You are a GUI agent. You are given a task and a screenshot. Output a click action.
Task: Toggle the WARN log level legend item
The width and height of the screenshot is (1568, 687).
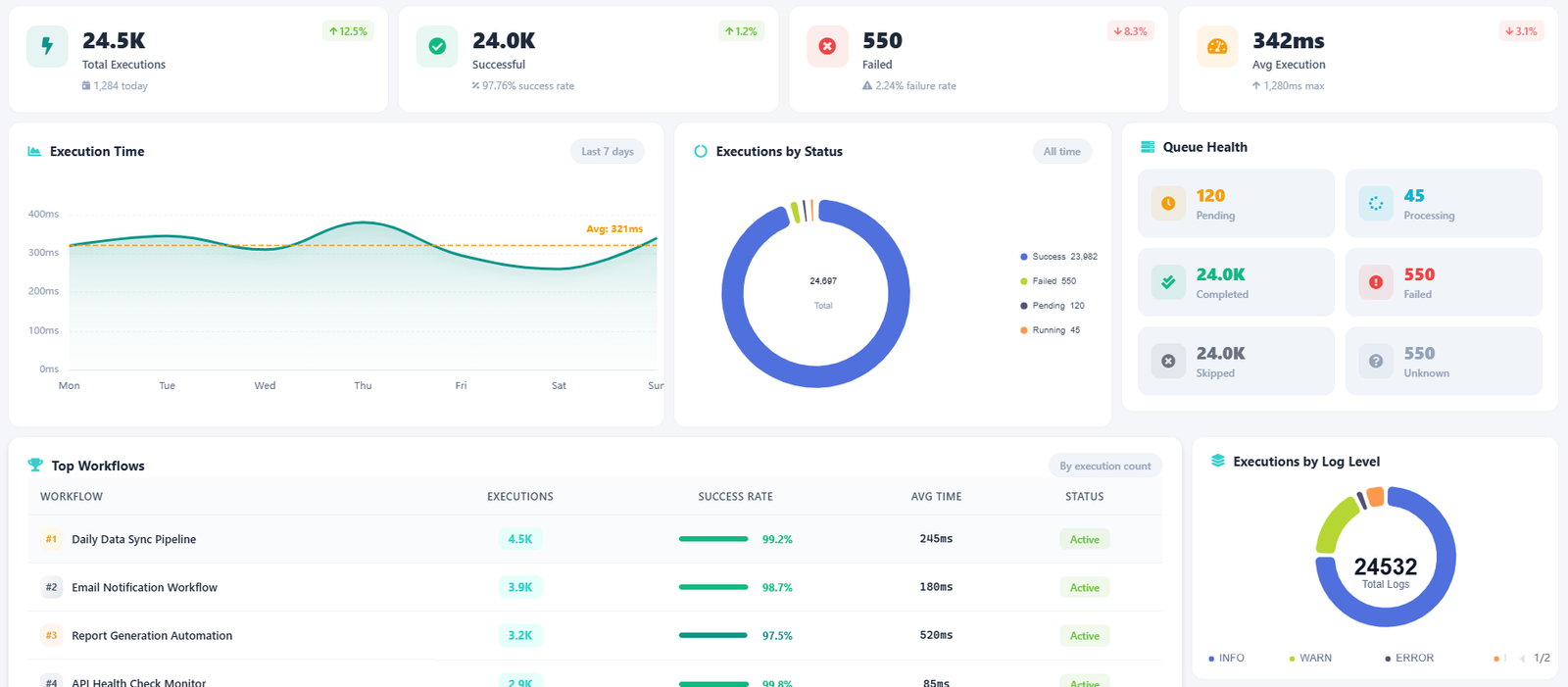1310,659
